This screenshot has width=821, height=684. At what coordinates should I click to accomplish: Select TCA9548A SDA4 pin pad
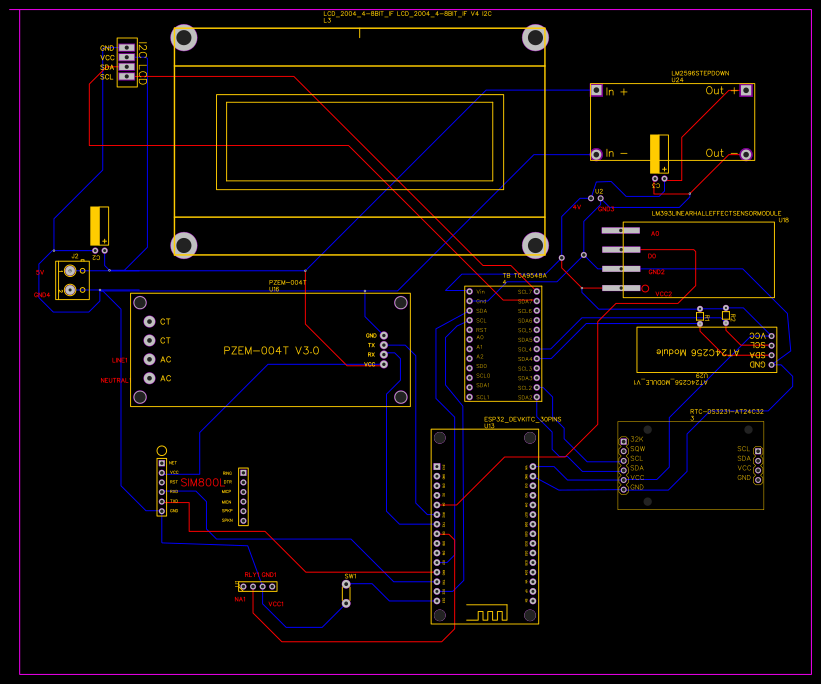click(537, 359)
